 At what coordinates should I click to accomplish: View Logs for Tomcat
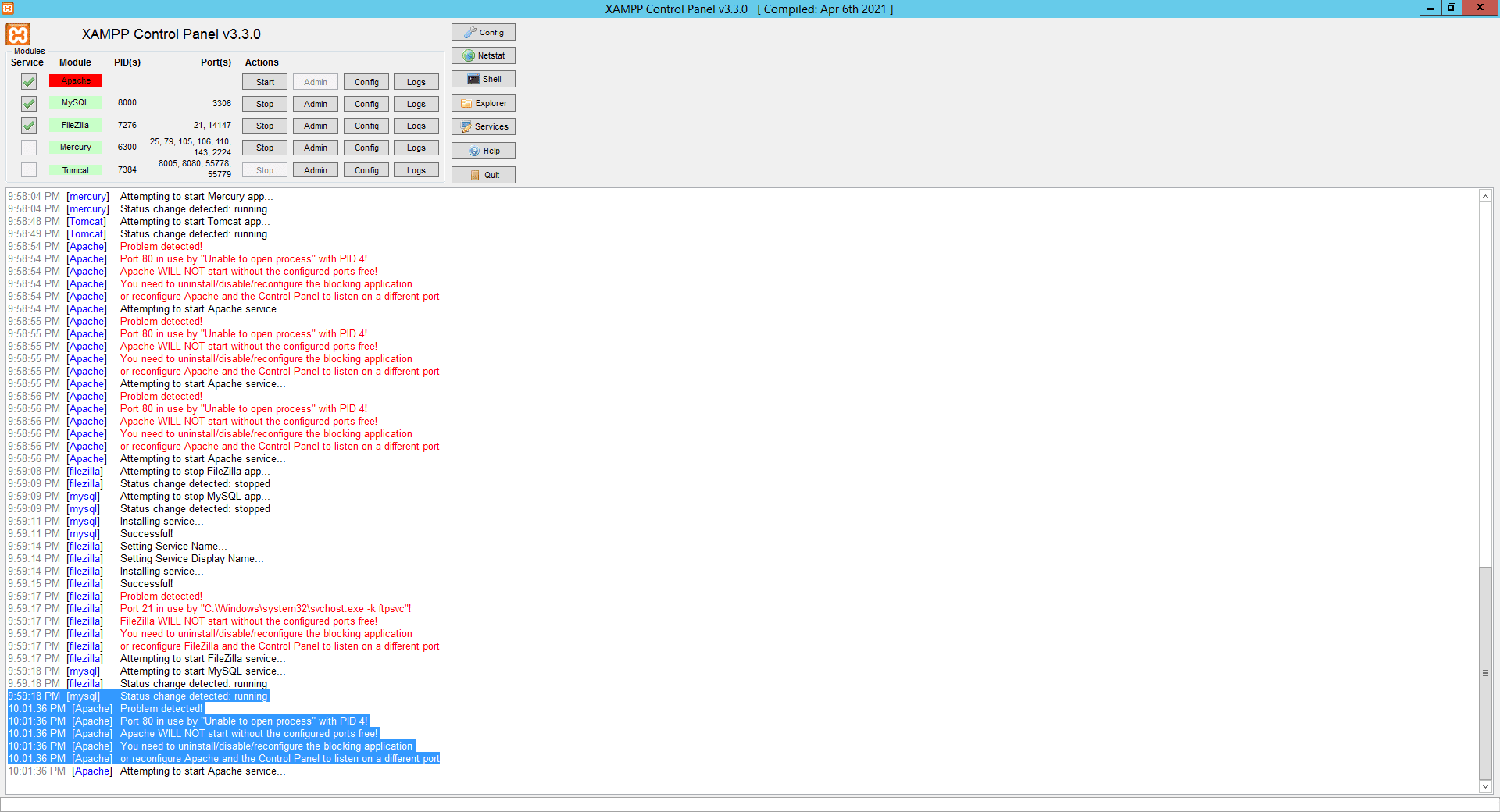[x=416, y=170]
